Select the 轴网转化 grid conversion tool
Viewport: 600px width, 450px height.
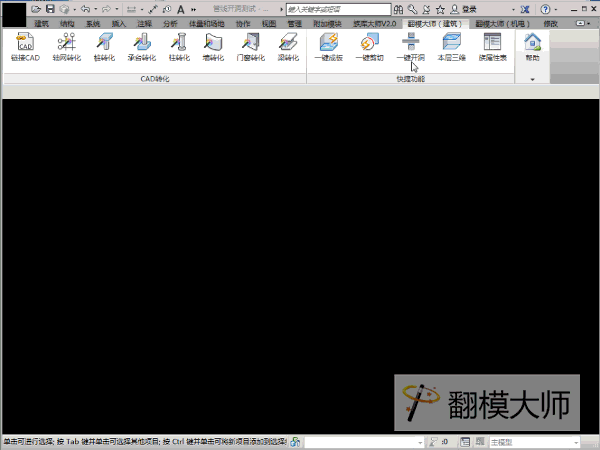(66, 46)
